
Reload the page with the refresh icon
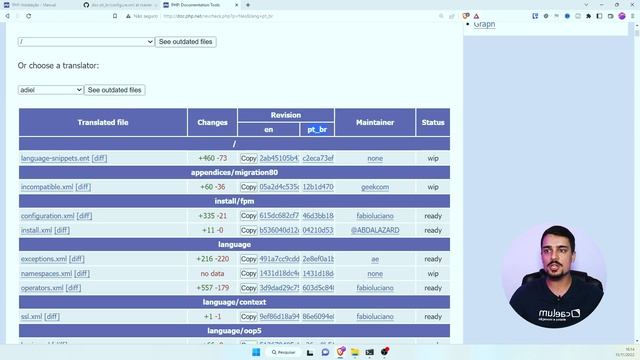[x=29, y=16]
